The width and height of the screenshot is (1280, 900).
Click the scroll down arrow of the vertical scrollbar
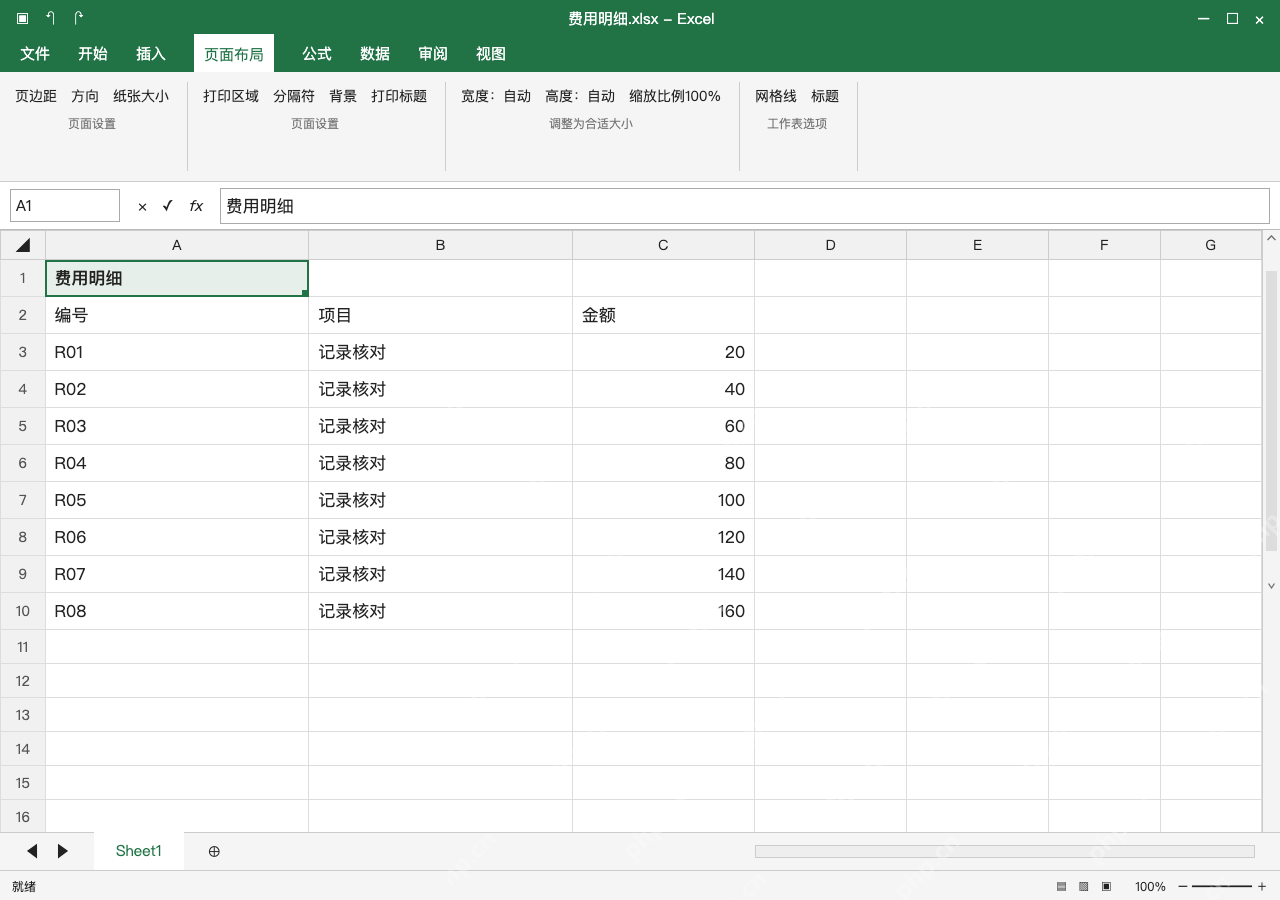[1272, 586]
